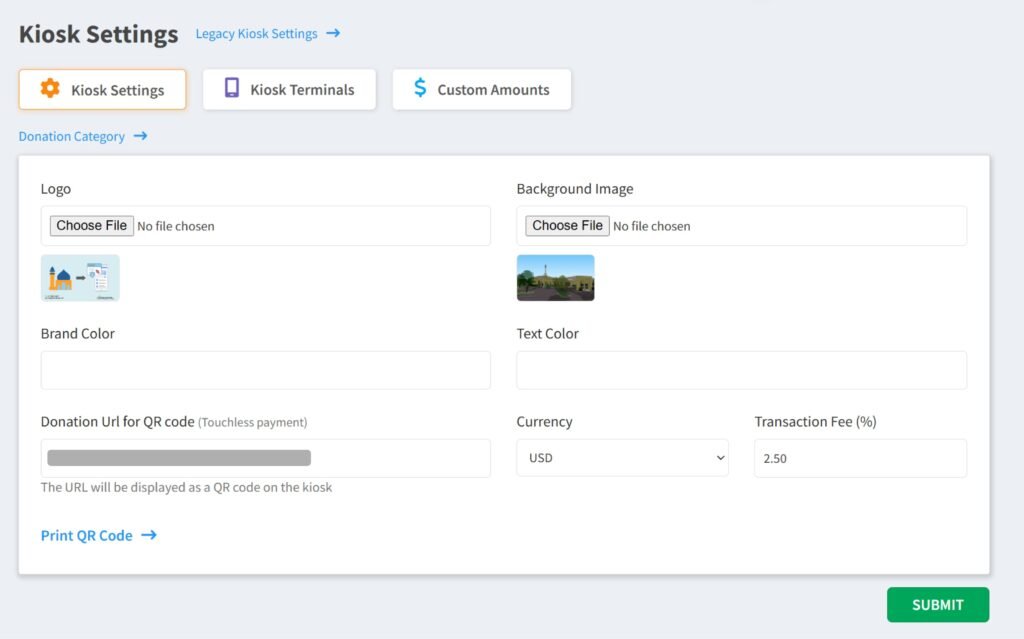Click the Brand Color field
This screenshot has height=639, width=1024.
265,370
